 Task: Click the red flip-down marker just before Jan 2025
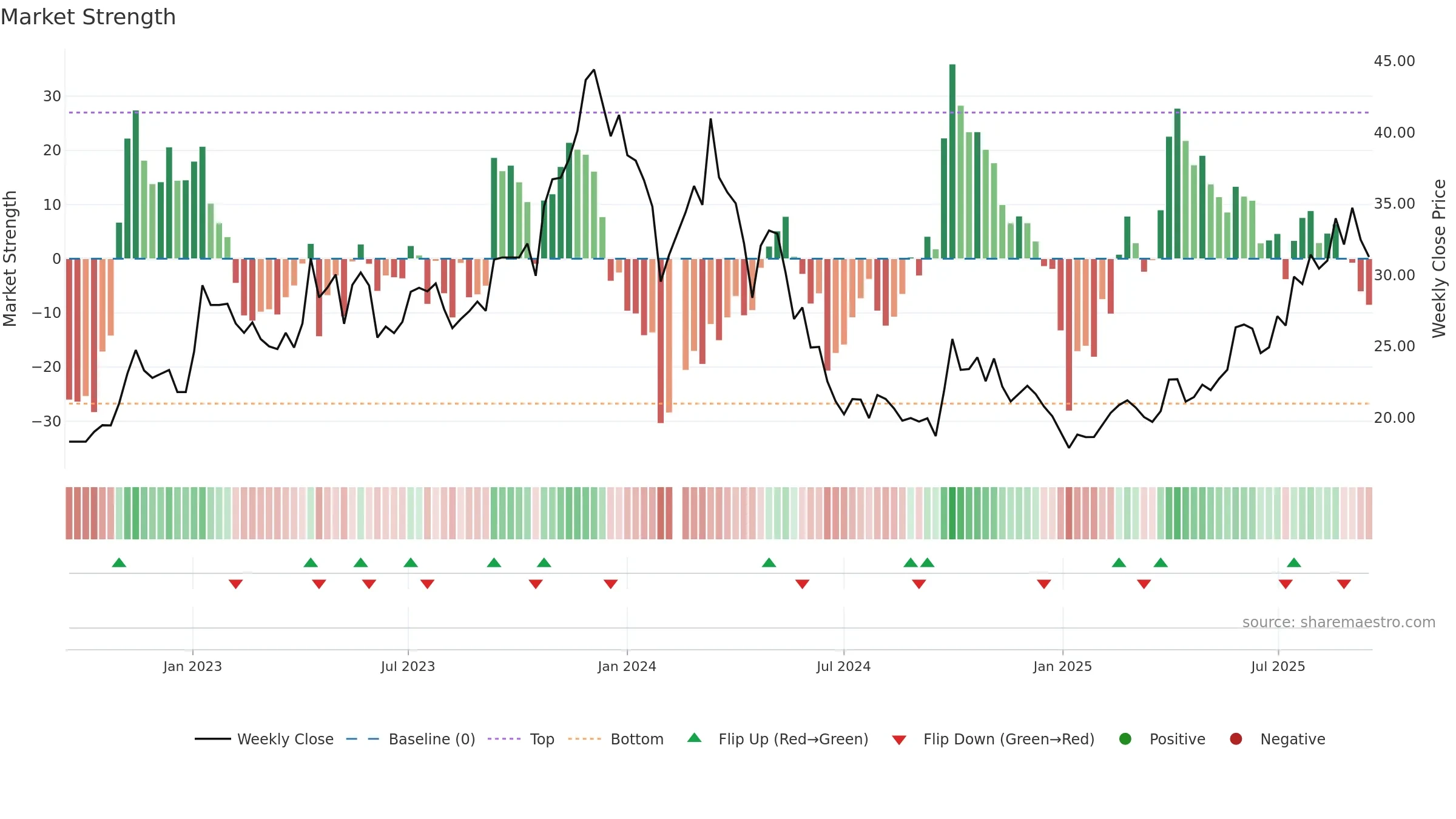(x=1044, y=584)
